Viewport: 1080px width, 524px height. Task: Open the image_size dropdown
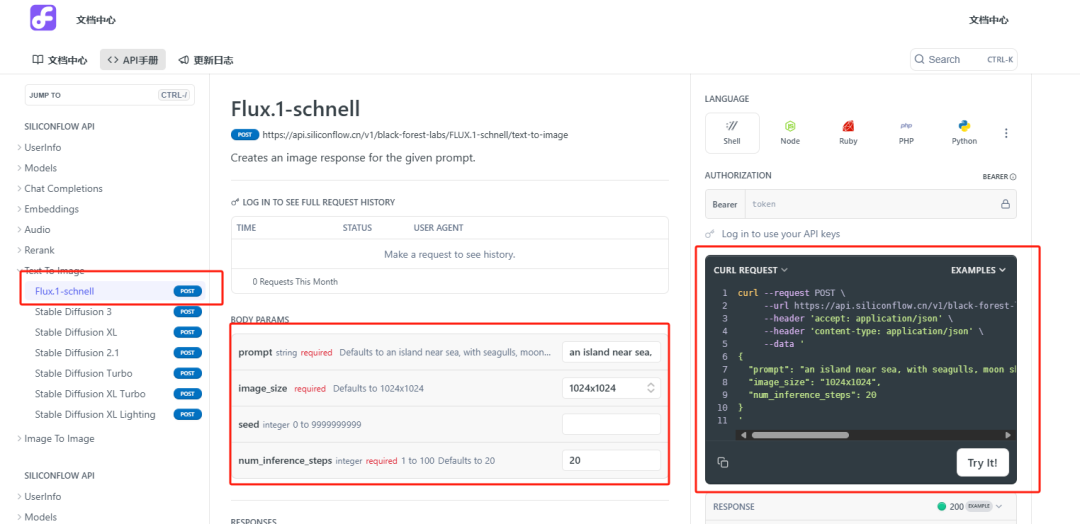(x=611, y=388)
